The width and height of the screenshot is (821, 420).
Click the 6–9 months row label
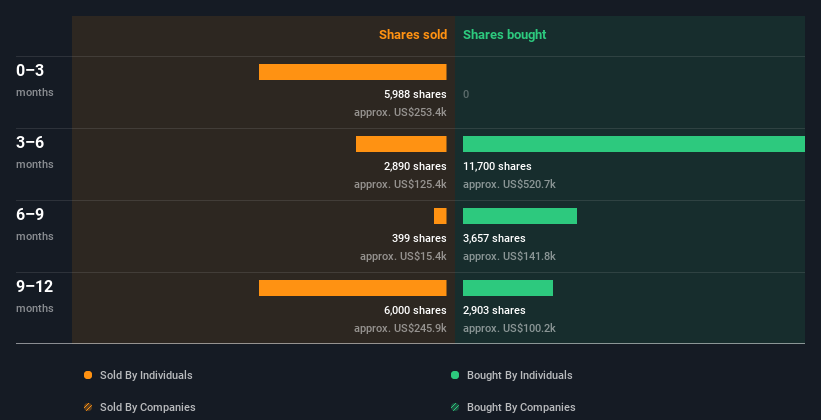(35, 224)
